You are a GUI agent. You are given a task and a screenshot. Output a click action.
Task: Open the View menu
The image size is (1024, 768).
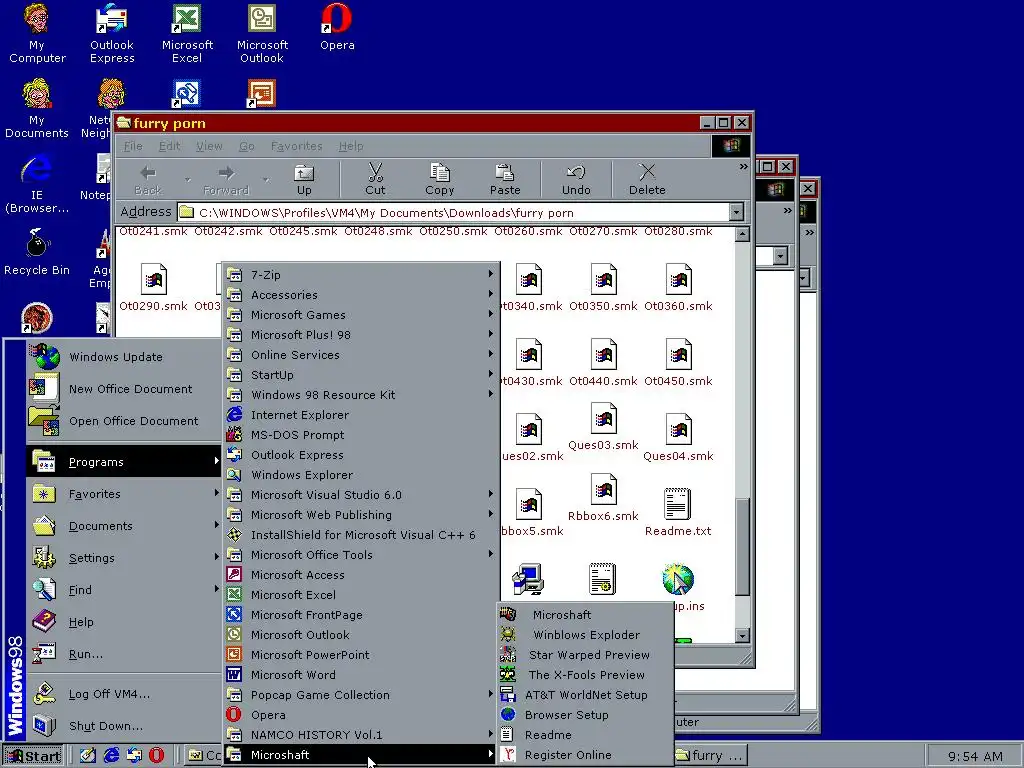pyautogui.click(x=209, y=146)
